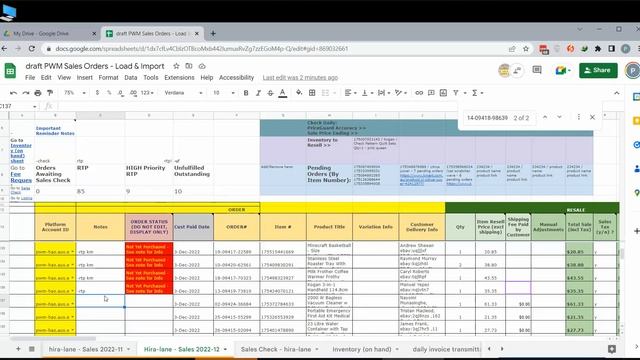This screenshot has width=640, height=360.
Task: Toggle bold formatting
Action: (x=246, y=93)
